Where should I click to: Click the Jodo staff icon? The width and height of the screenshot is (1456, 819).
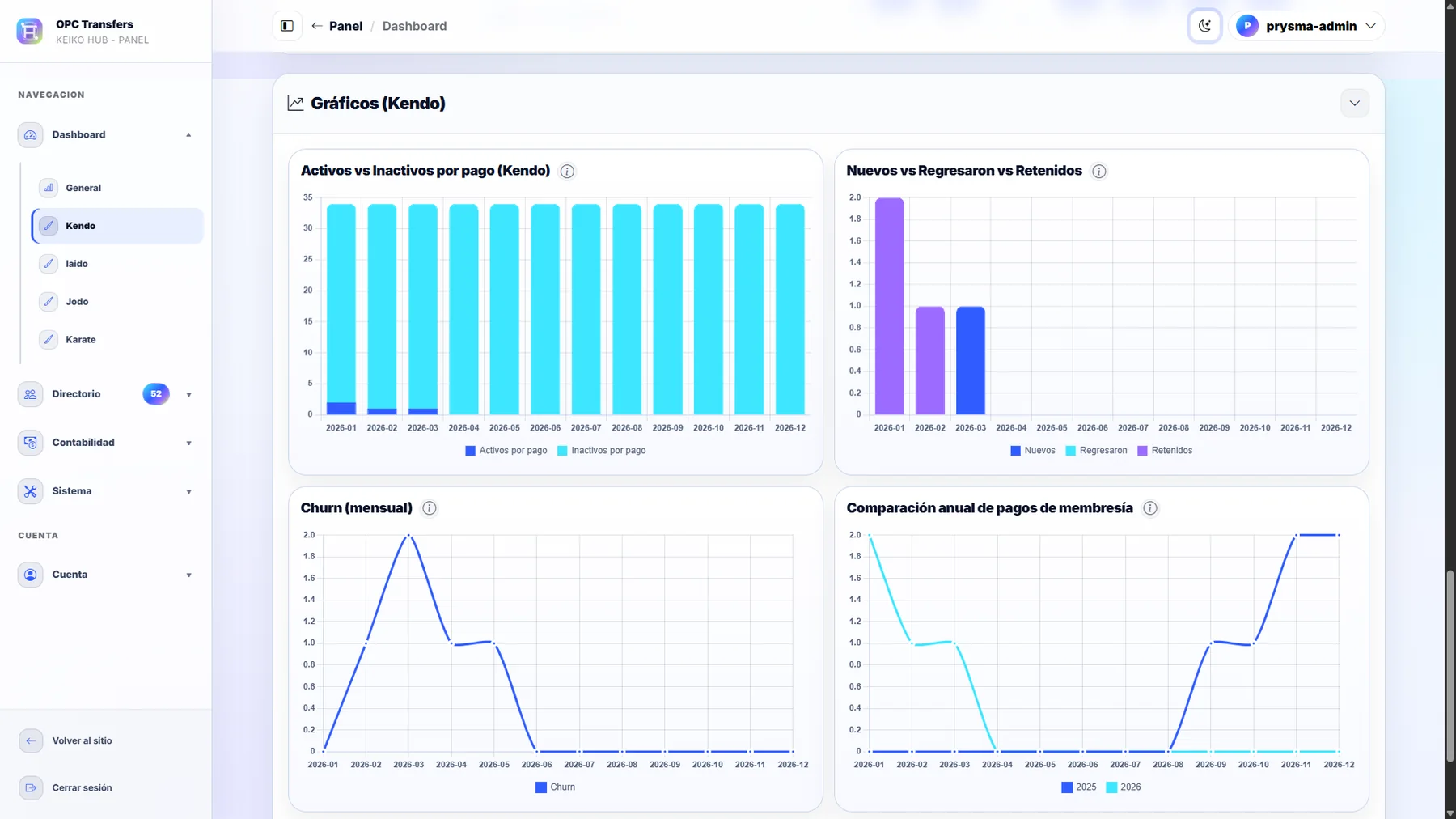tap(49, 302)
